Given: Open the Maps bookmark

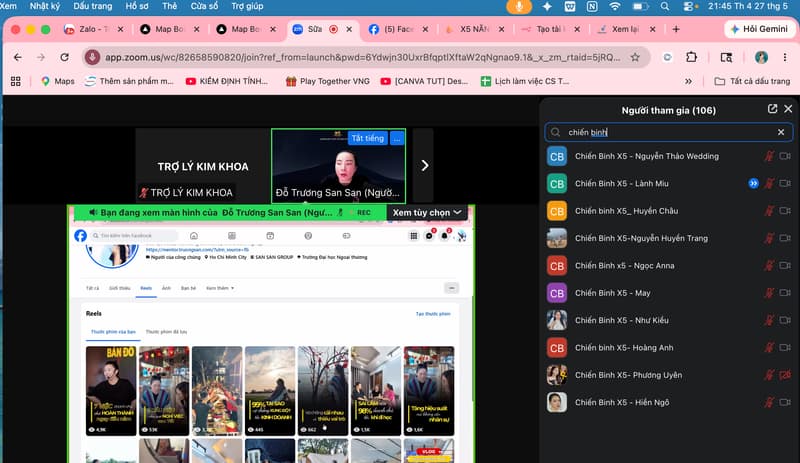Looking at the screenshot, I should pyautogui.click(x=58, y=81).
